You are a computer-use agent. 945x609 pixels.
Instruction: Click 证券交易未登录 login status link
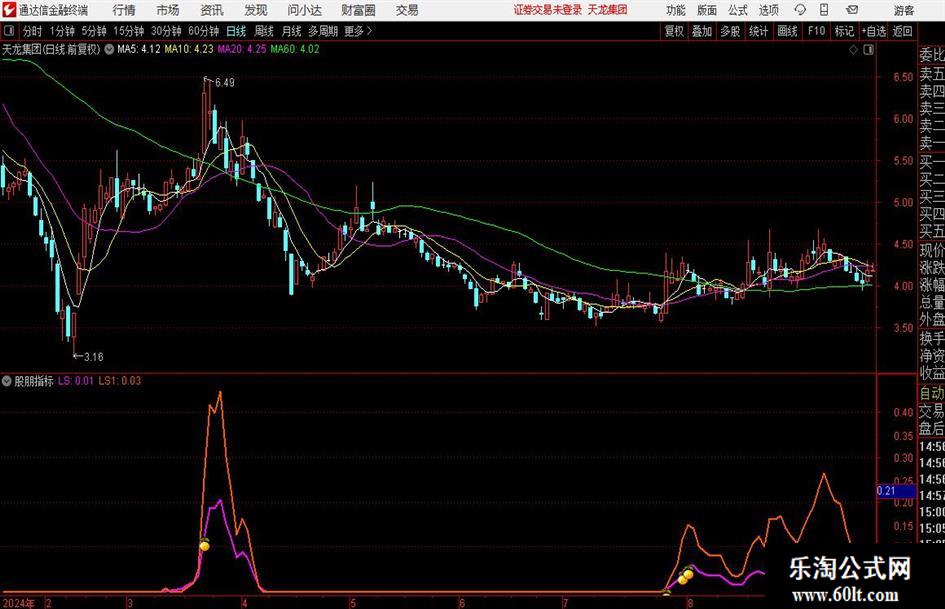click(x=548, y=10)
